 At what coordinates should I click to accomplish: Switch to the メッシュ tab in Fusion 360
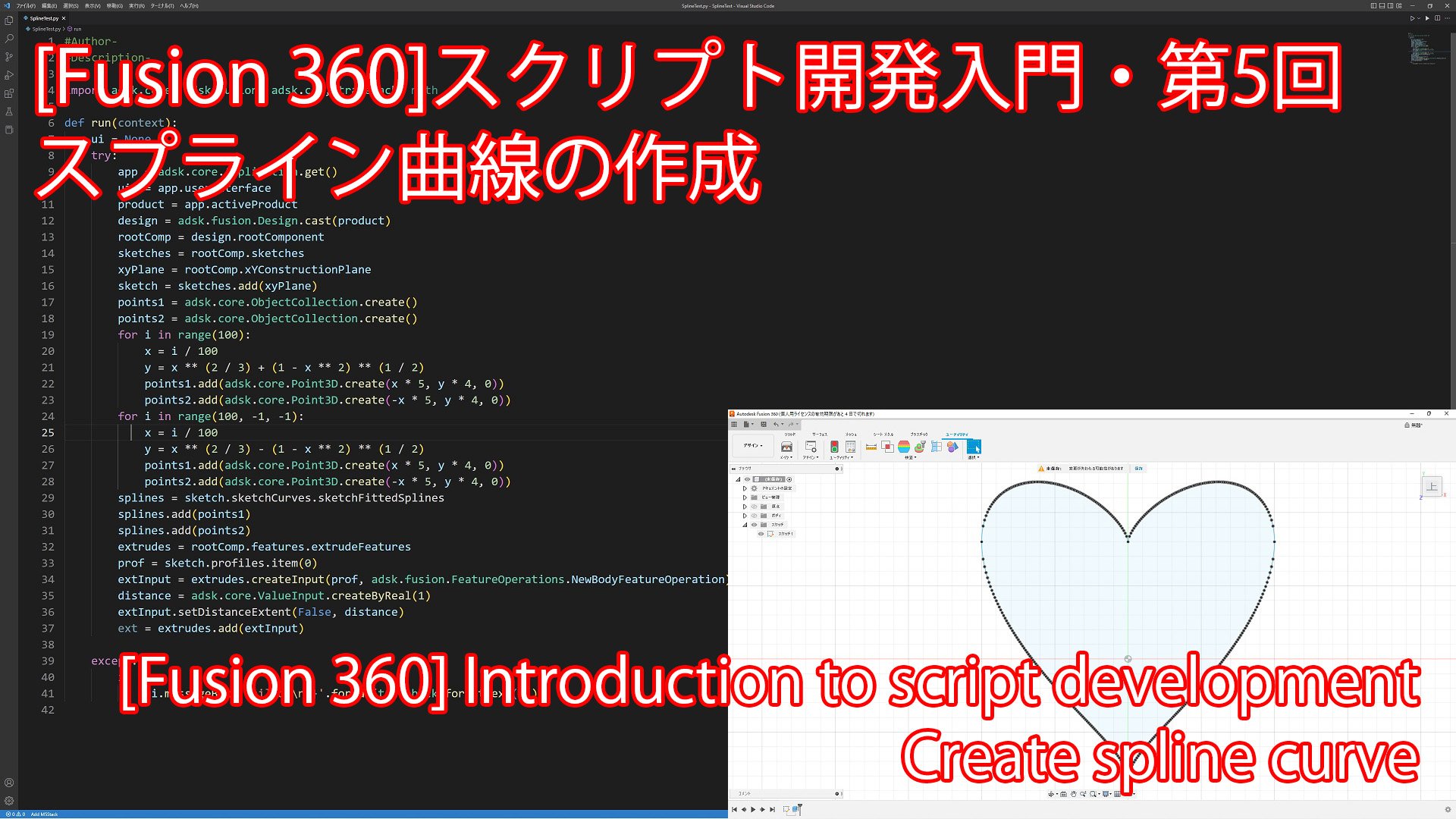coord(851,435)
